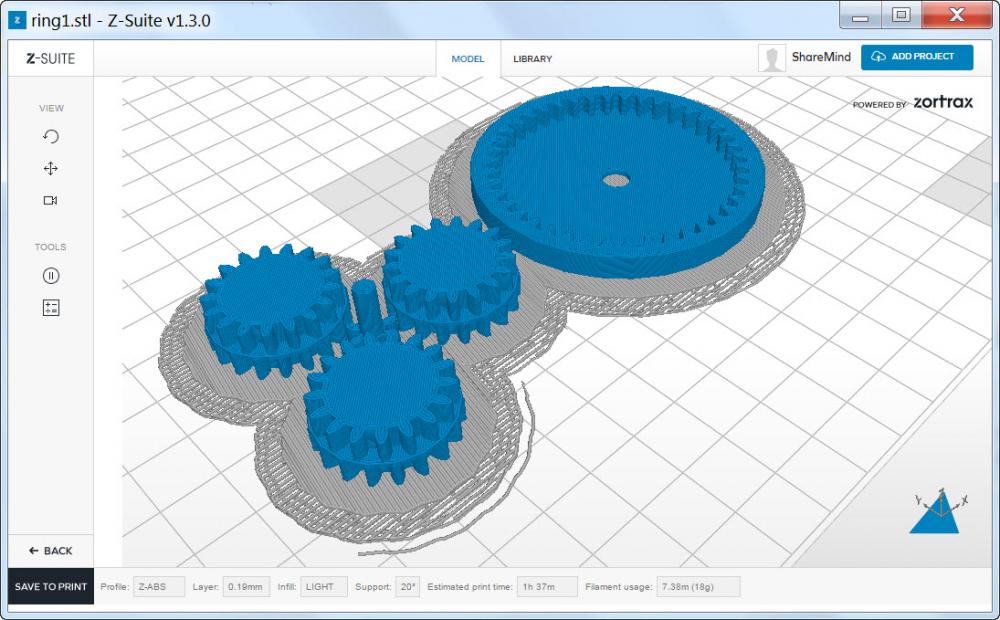Click the Layer field showing 0.19mm

[x=246, y=587]
